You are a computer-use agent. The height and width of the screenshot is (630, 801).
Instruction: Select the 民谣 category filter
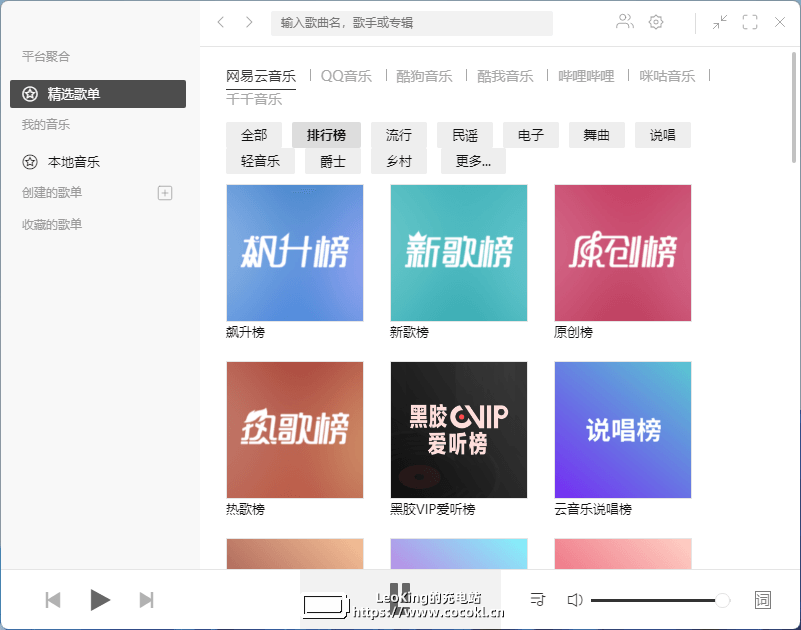pyautogui.click(x=465, y=135)
